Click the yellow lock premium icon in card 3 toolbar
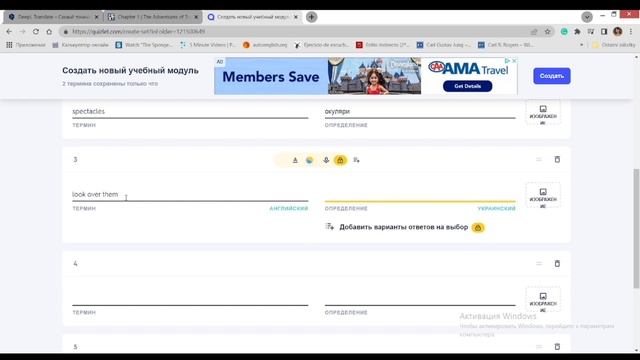 click(x=340, y=160)
